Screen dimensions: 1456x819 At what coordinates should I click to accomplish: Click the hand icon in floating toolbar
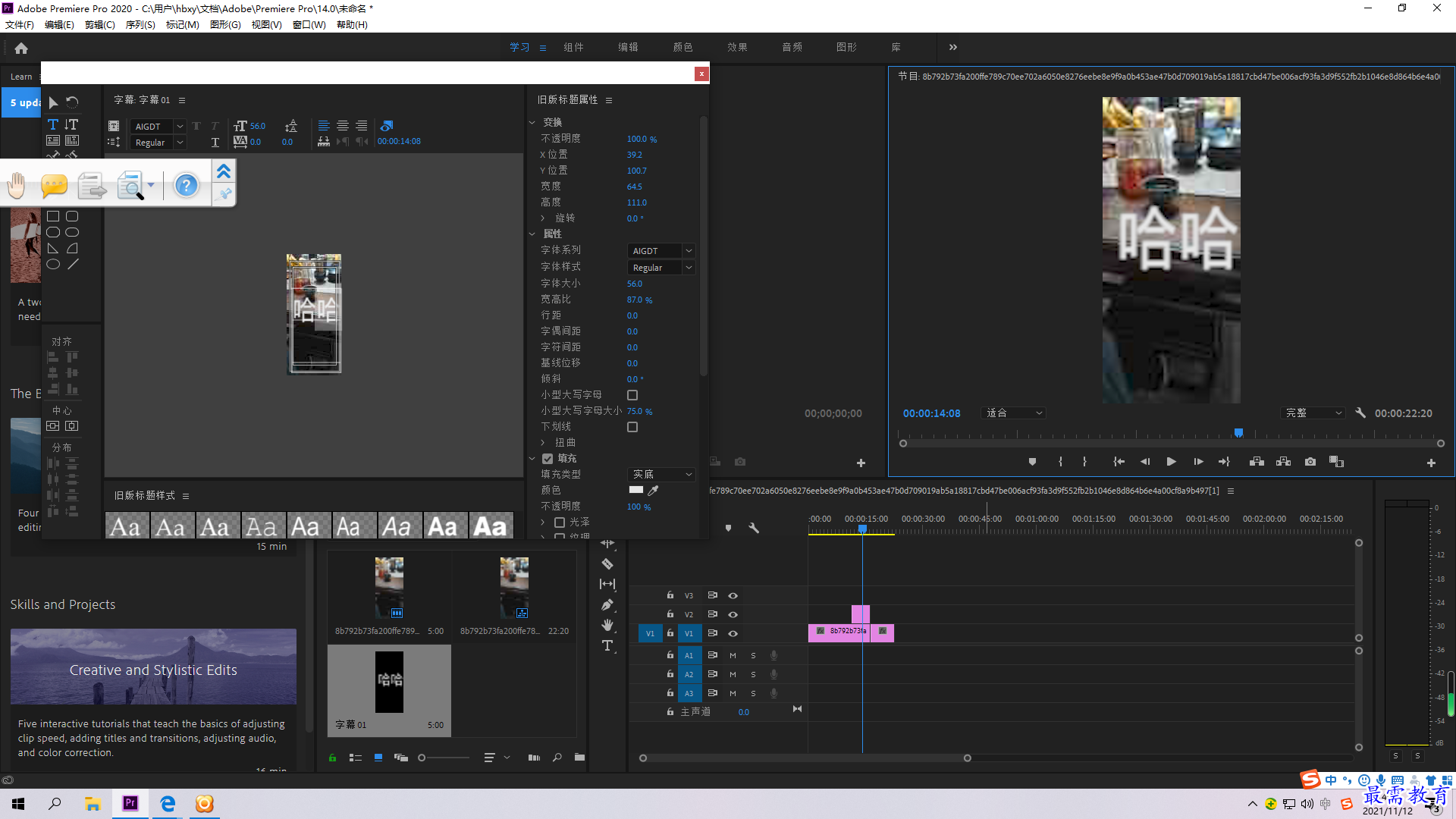click(16, 185)
